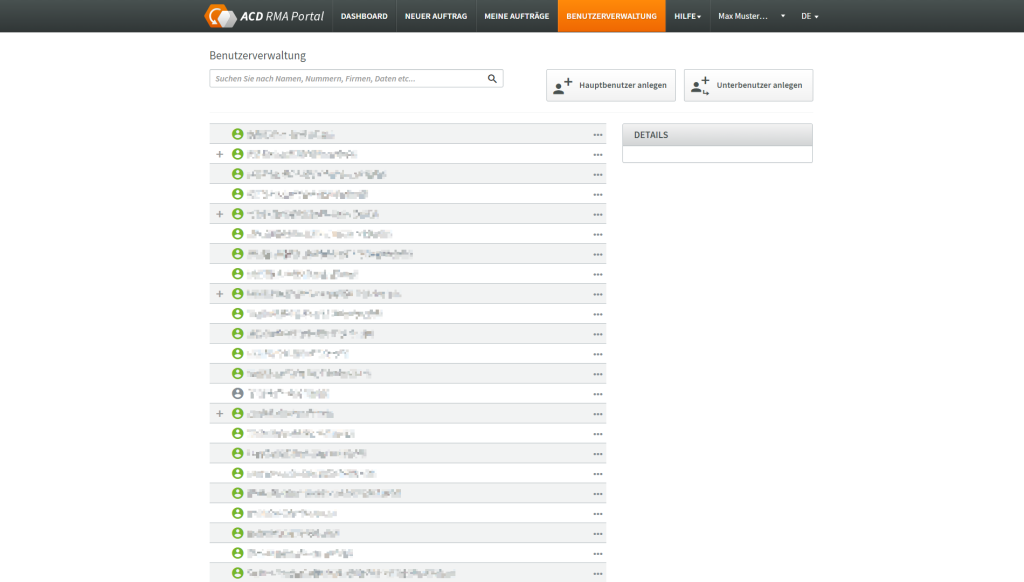Screen dimensions: 1024x582
Task: Open the Neuer Auftrag page
Action: click(436, 16)
